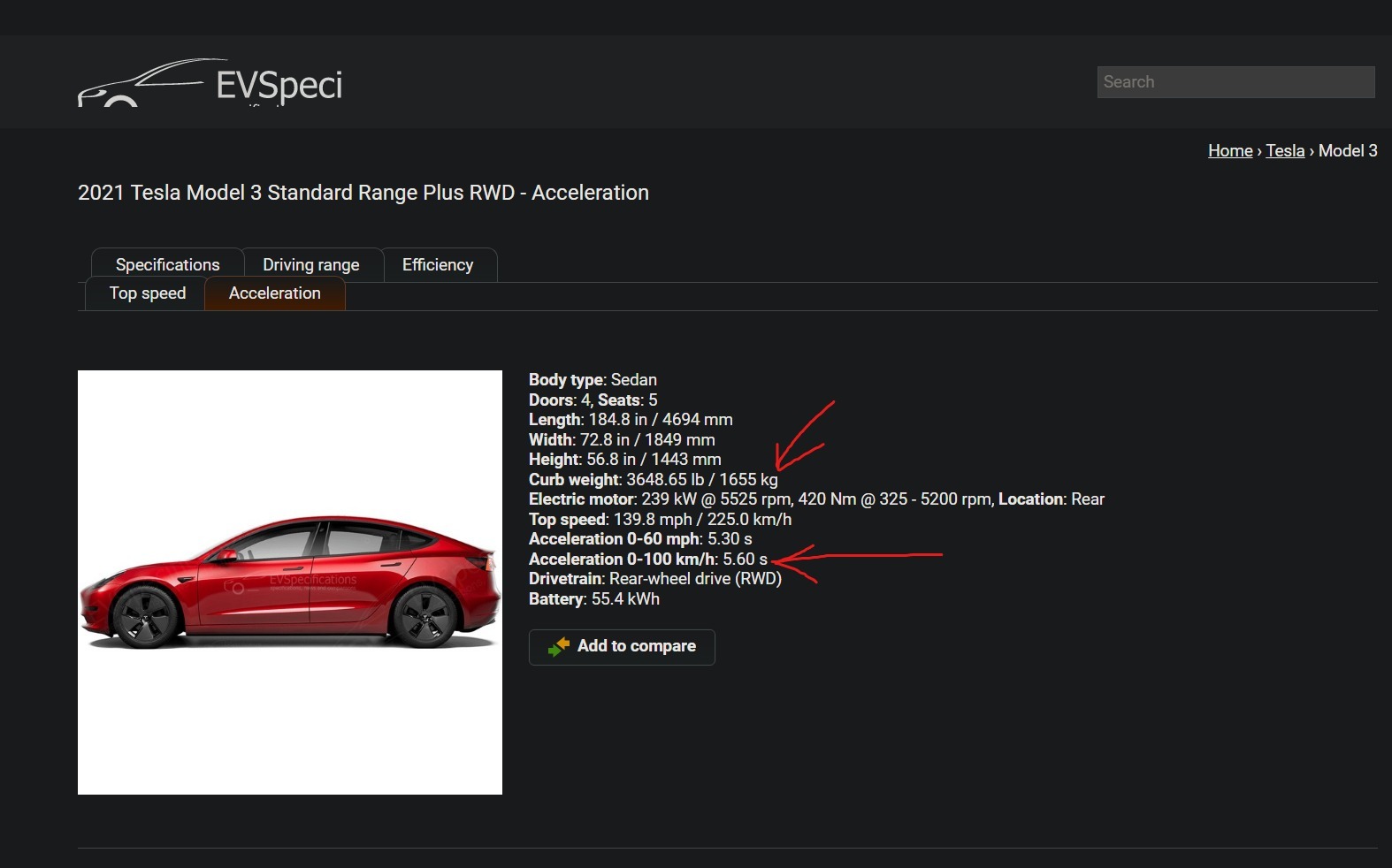
Task: Click the Battery 55.4 kWh line
Action: coord(594,599)
